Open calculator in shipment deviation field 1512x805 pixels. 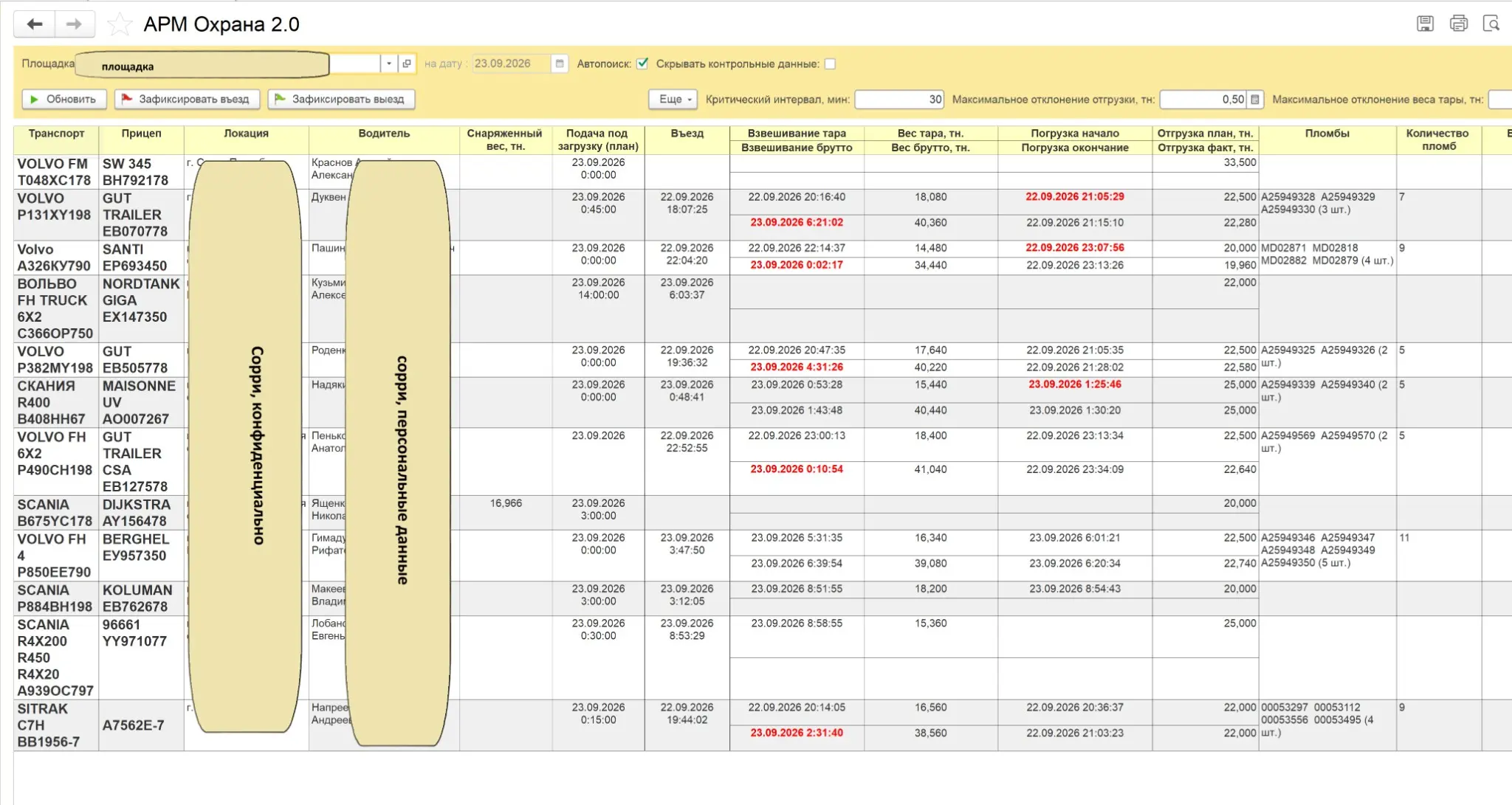[1255, 99]
